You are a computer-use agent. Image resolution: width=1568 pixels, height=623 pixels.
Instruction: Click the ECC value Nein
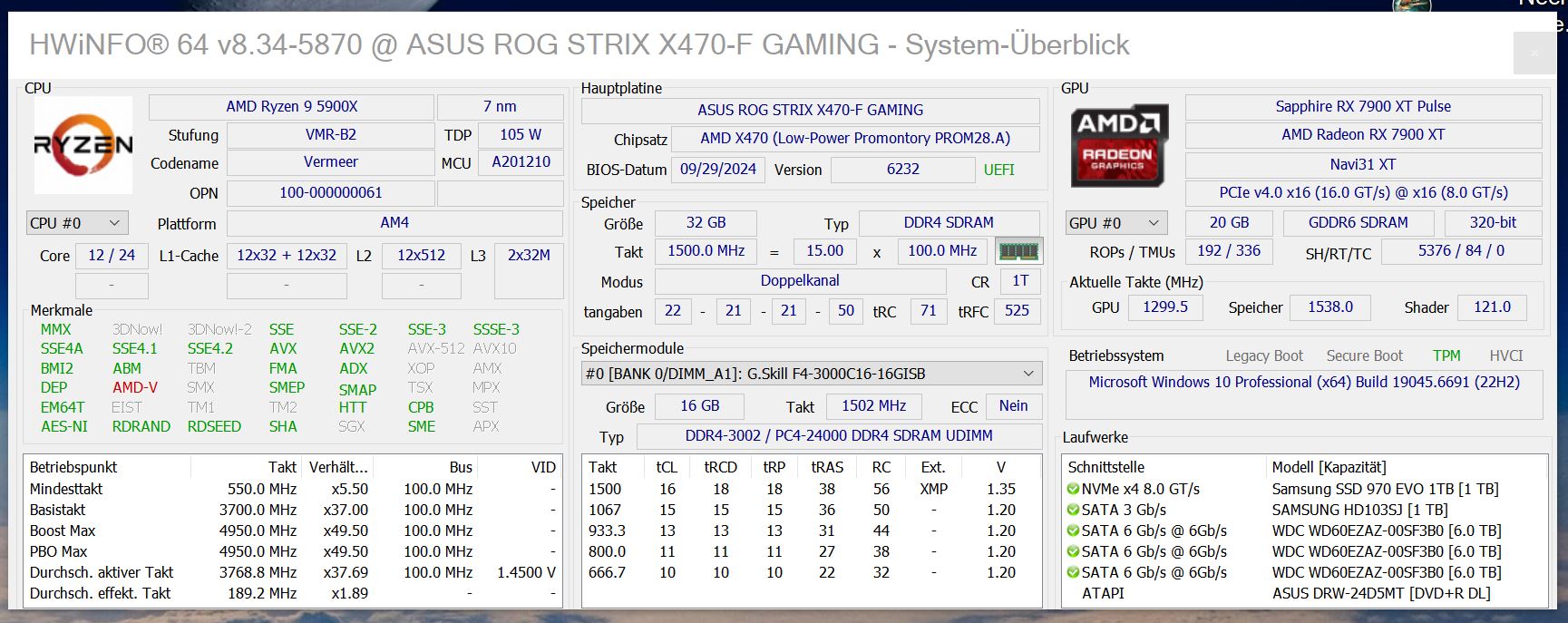(1013, 406)
